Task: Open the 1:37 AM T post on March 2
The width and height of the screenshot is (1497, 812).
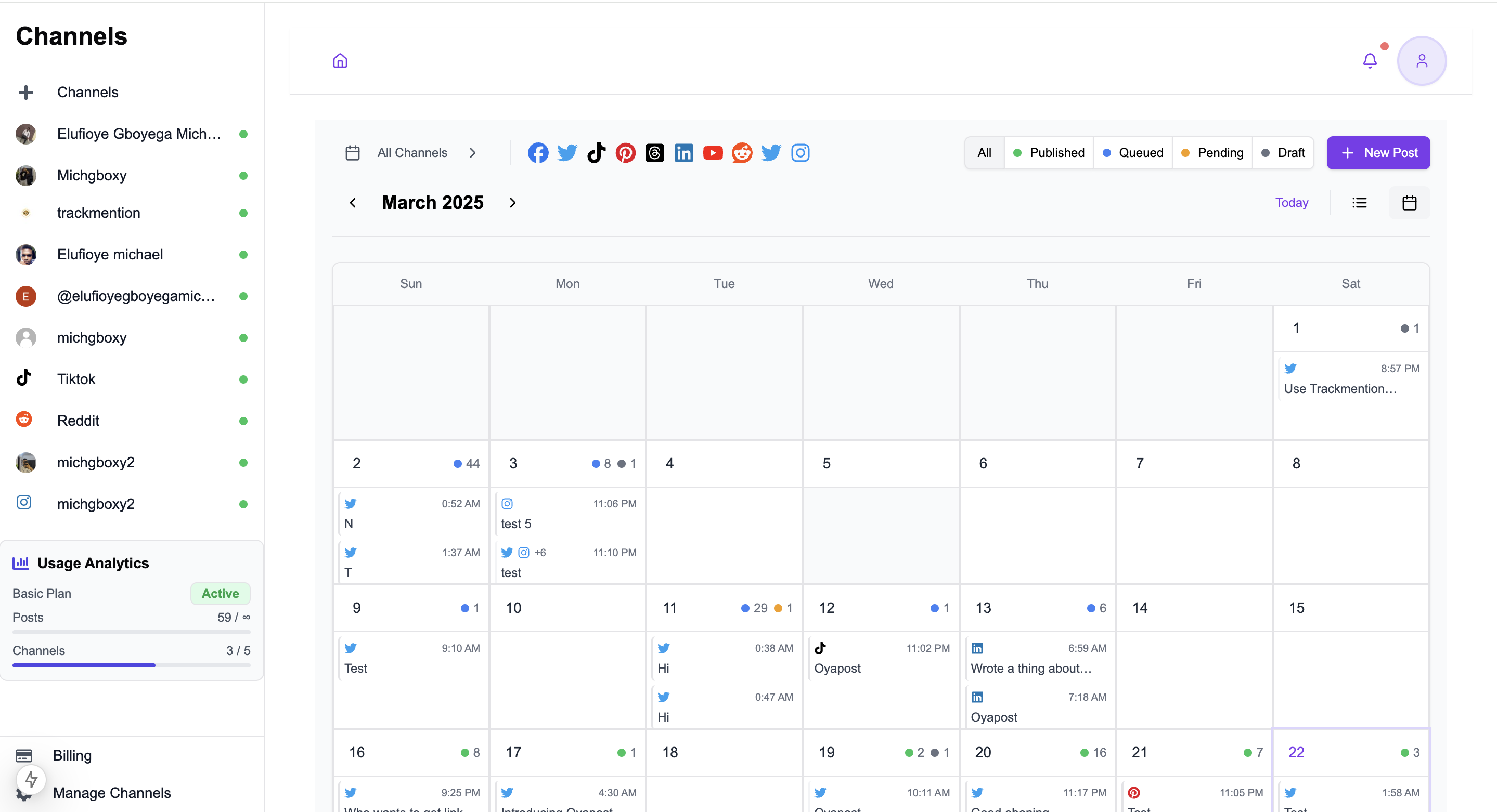Action: click(411, 562)
